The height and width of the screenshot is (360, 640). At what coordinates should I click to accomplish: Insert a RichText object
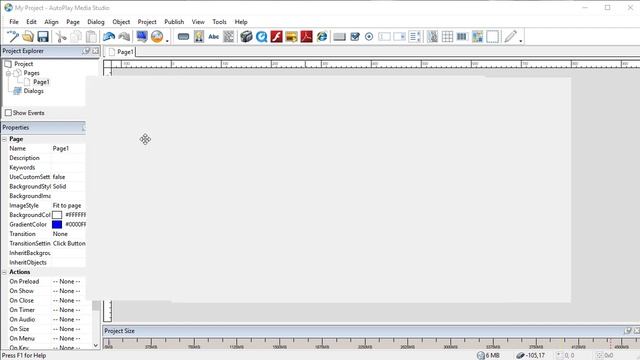click(477, 37)
